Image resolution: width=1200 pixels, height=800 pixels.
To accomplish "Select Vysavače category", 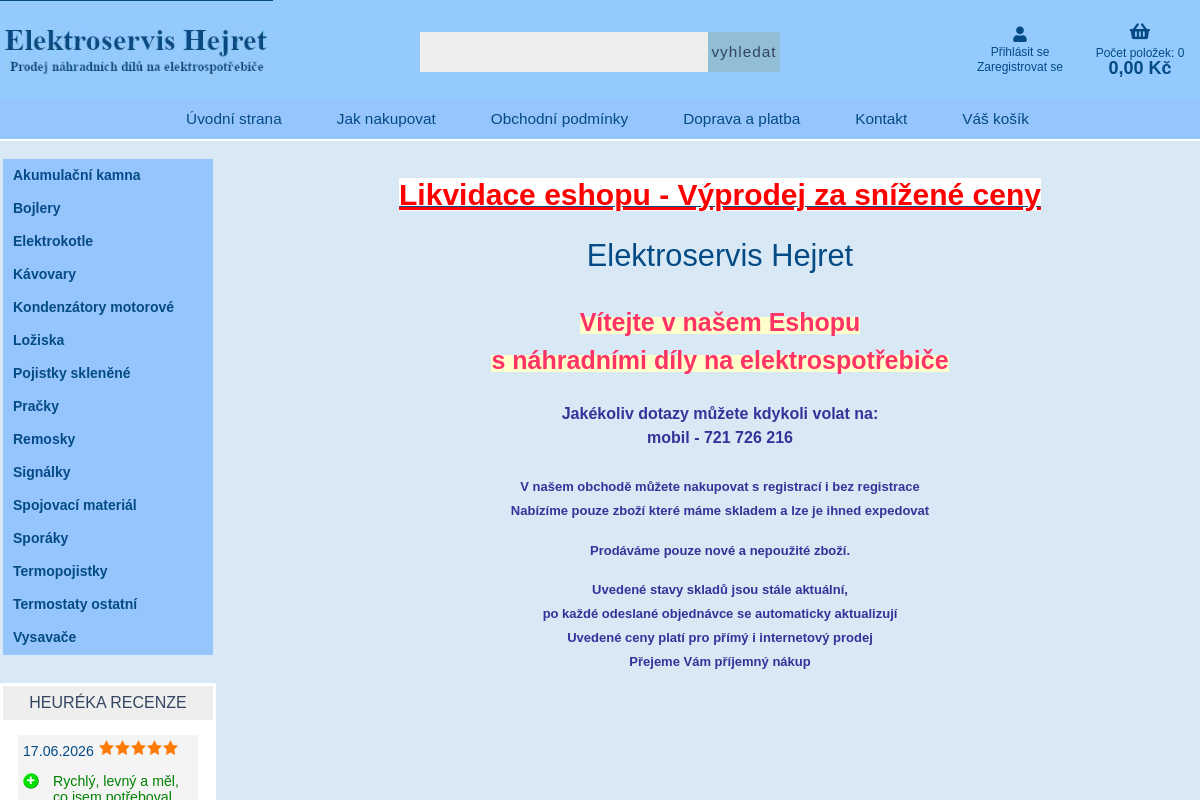I will pyautogui.click(x=108, y=637).
